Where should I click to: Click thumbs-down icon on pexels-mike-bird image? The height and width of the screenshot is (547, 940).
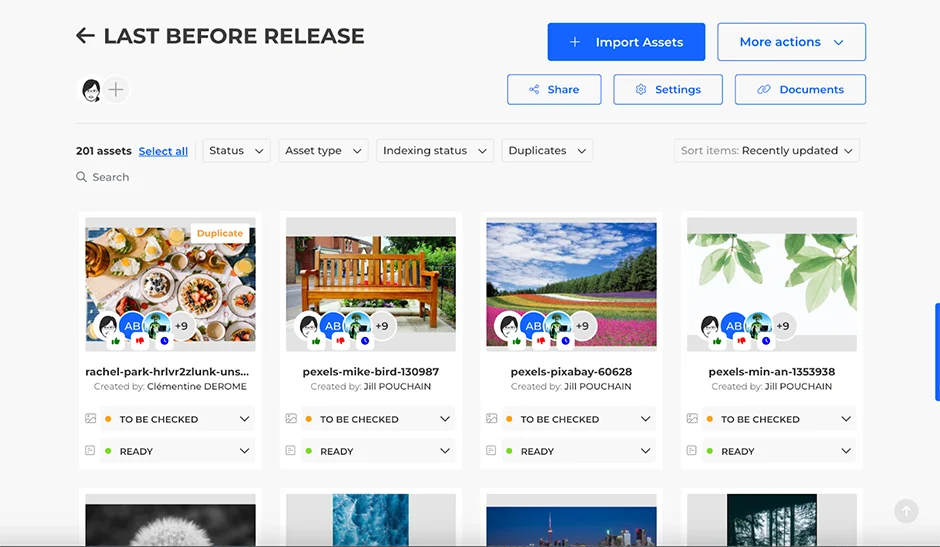[x=341, y=341]
